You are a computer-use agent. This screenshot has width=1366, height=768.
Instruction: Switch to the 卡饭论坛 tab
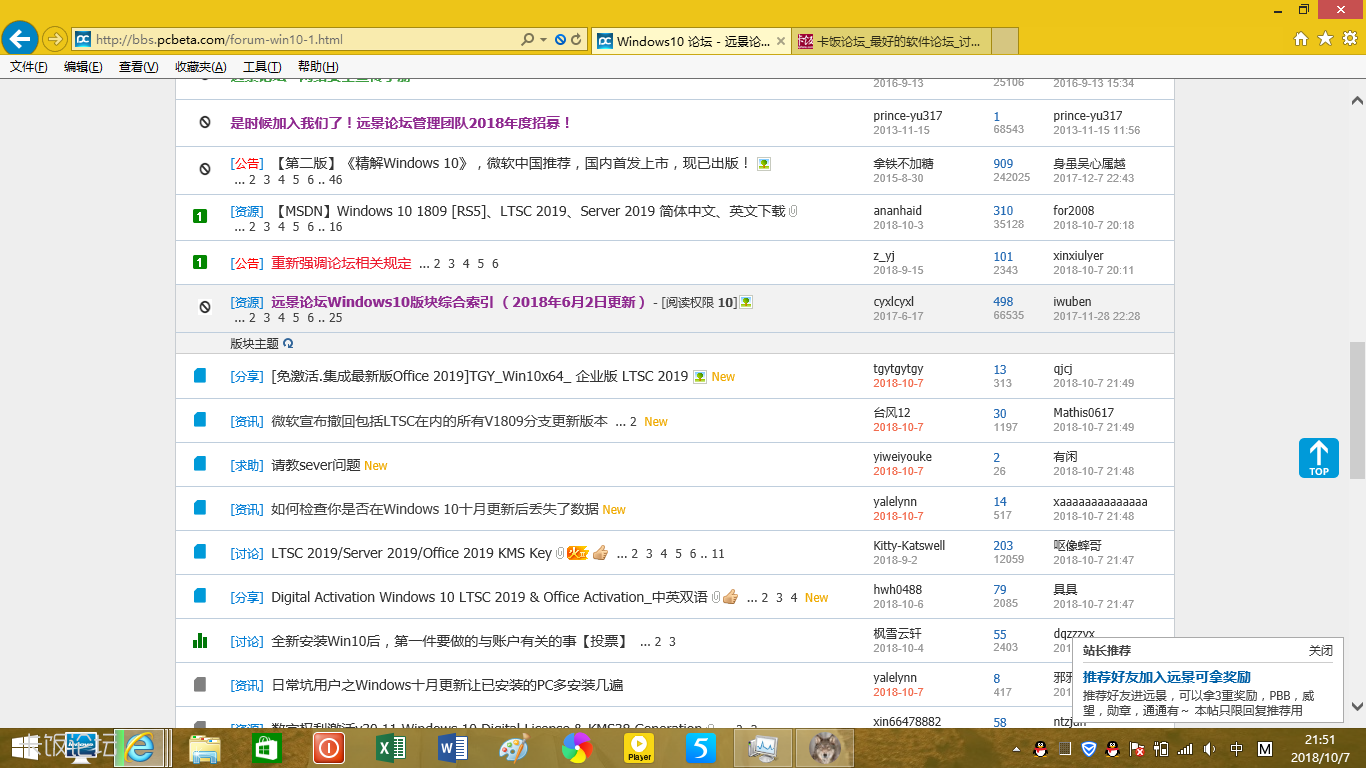[x=891, y=41]
